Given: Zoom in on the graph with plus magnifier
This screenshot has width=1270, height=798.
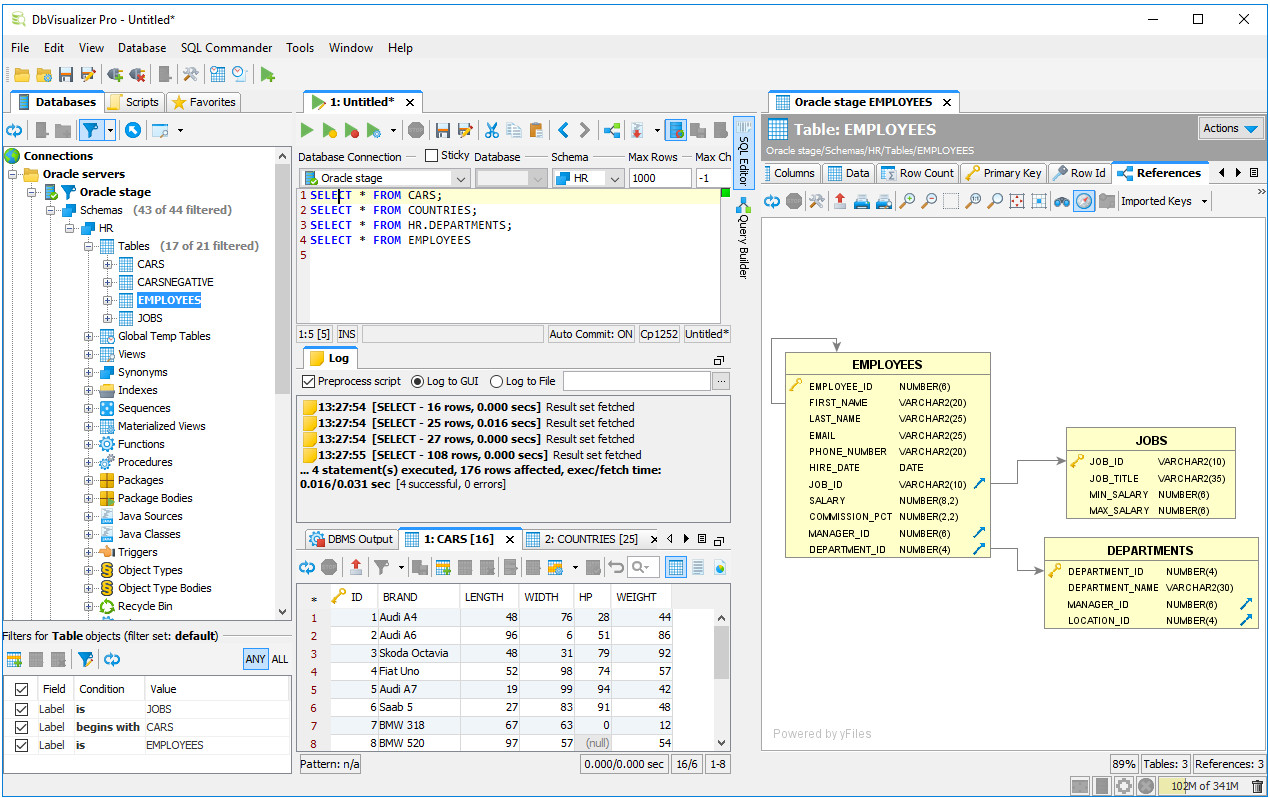Looking at the screenshot, I should [907, 201].
